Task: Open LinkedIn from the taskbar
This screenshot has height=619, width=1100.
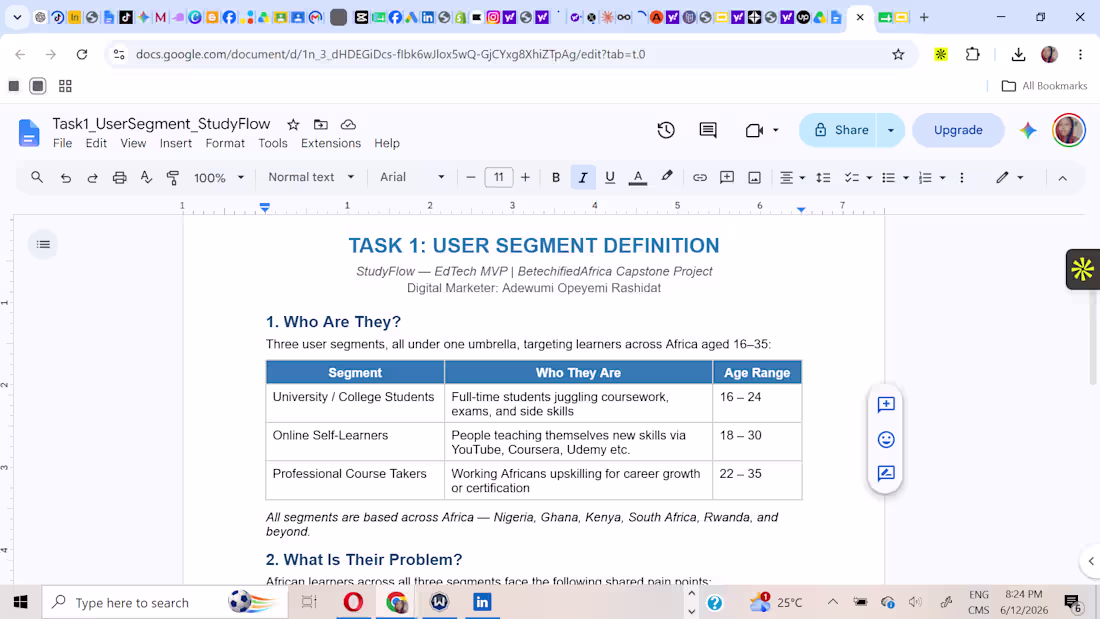Action: point(482,602)
